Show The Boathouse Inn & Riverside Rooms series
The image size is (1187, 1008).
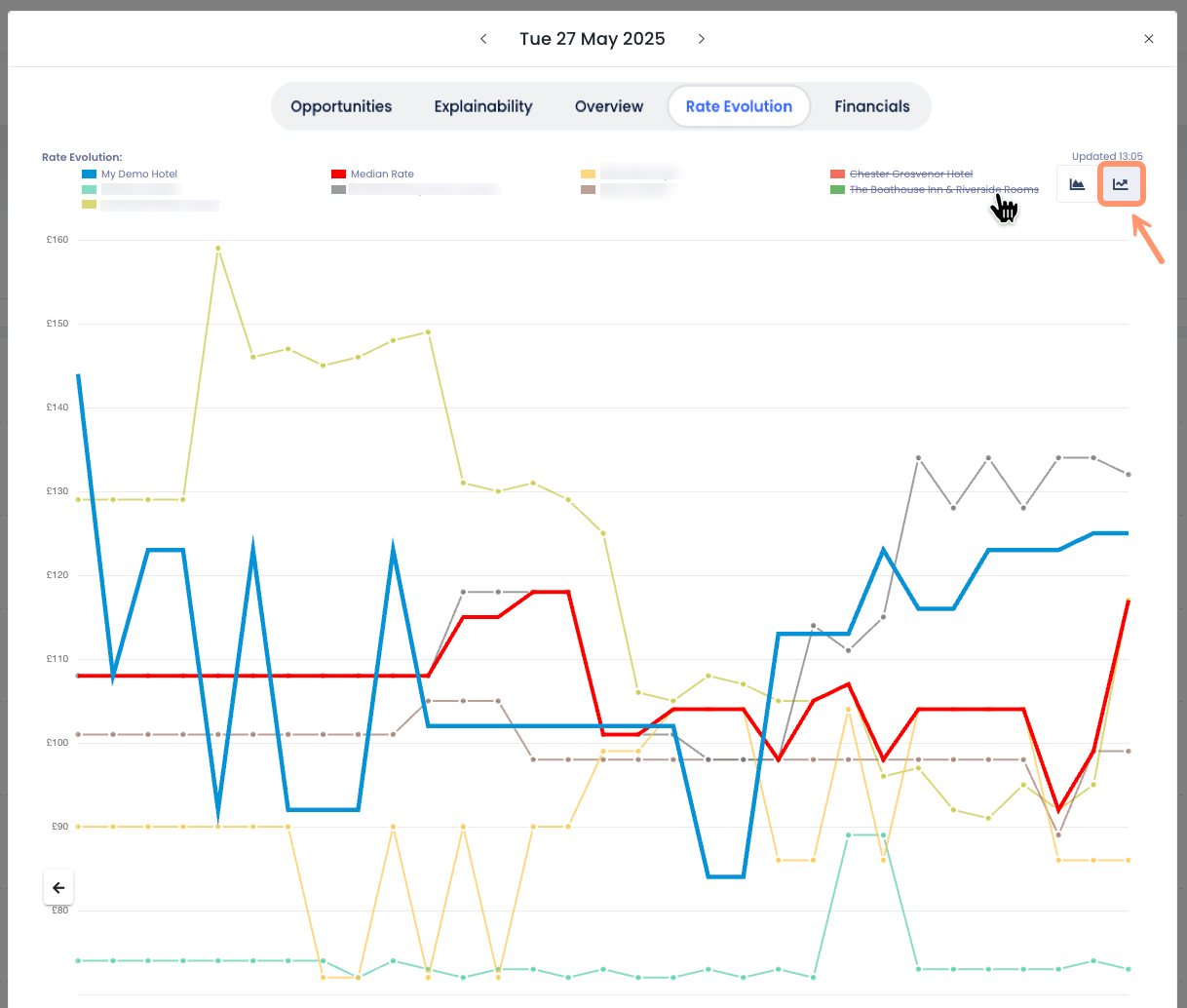tap(943, 190)
